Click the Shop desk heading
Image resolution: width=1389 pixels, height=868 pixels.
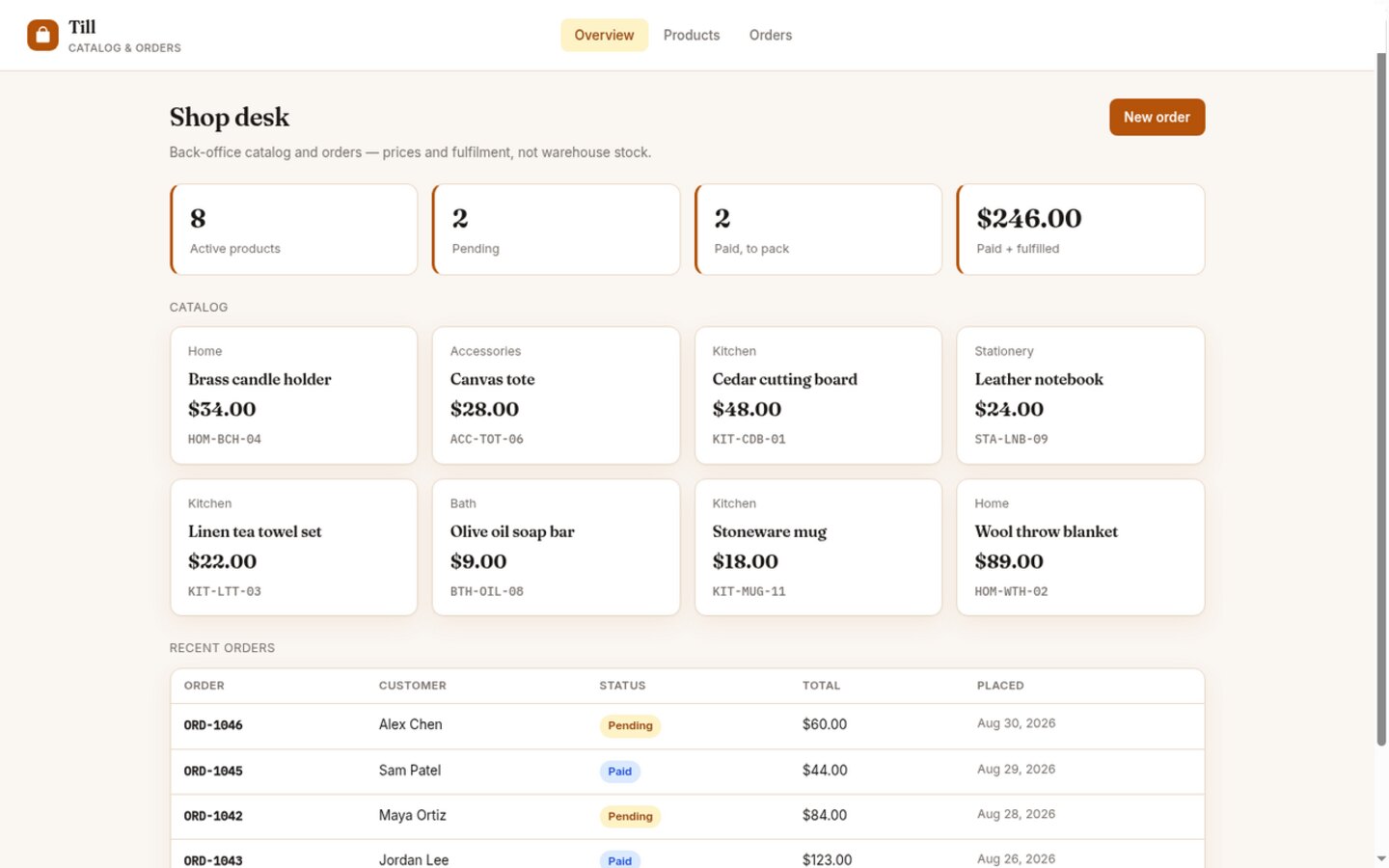click(230, 117)
